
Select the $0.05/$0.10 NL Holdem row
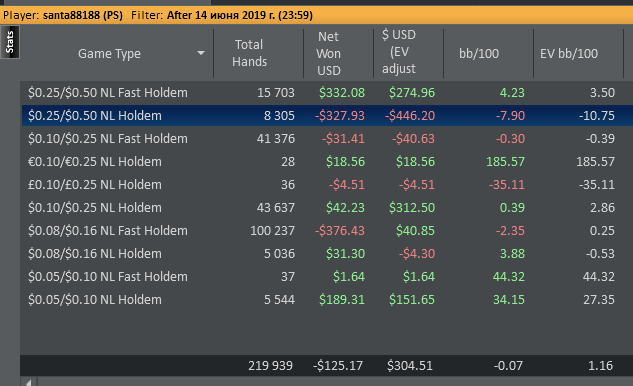(327, 300)
